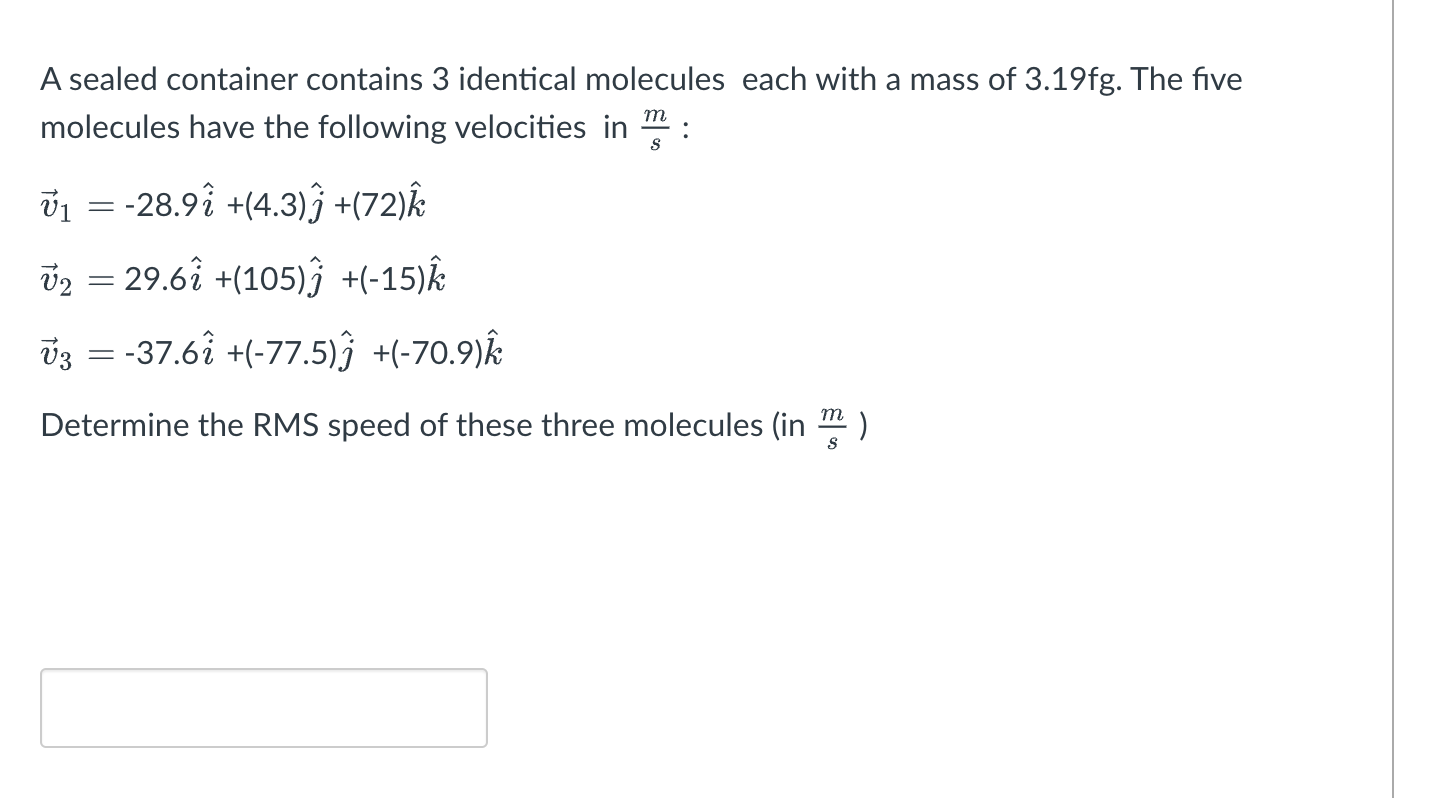Click the border of the answer box
The image size is (1436, 798).
[262, 671]
